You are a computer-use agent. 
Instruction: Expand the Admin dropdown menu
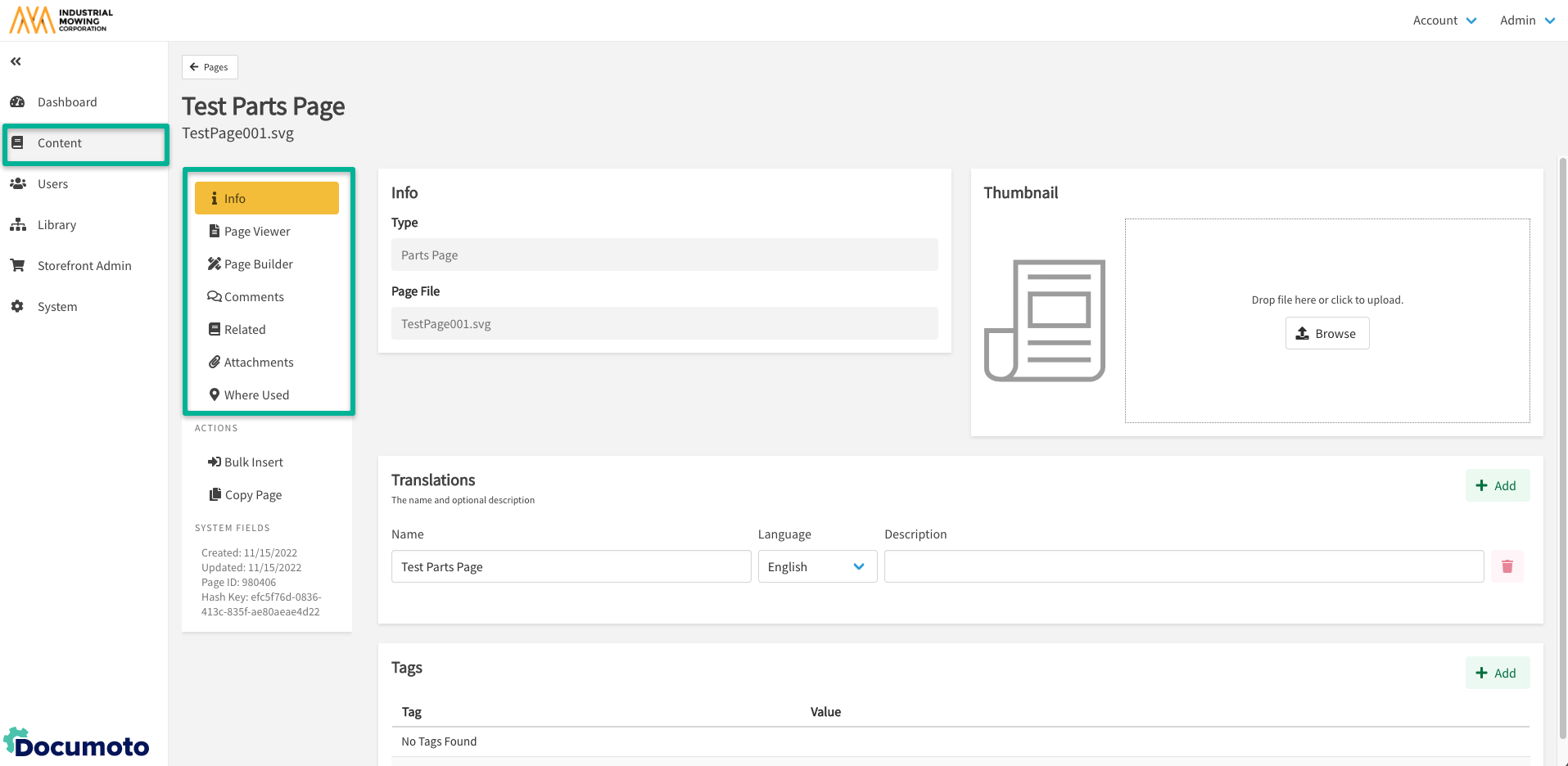(x=1526, y=20)
